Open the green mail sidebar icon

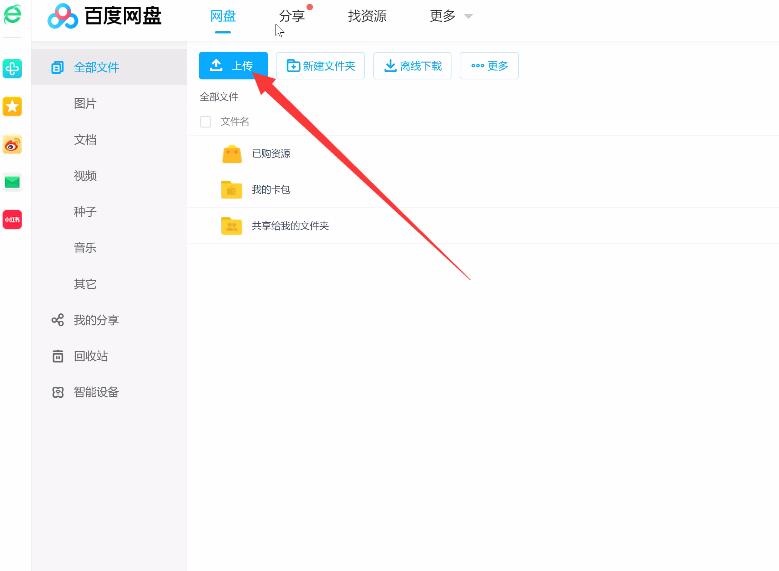[x=12, y=182]
